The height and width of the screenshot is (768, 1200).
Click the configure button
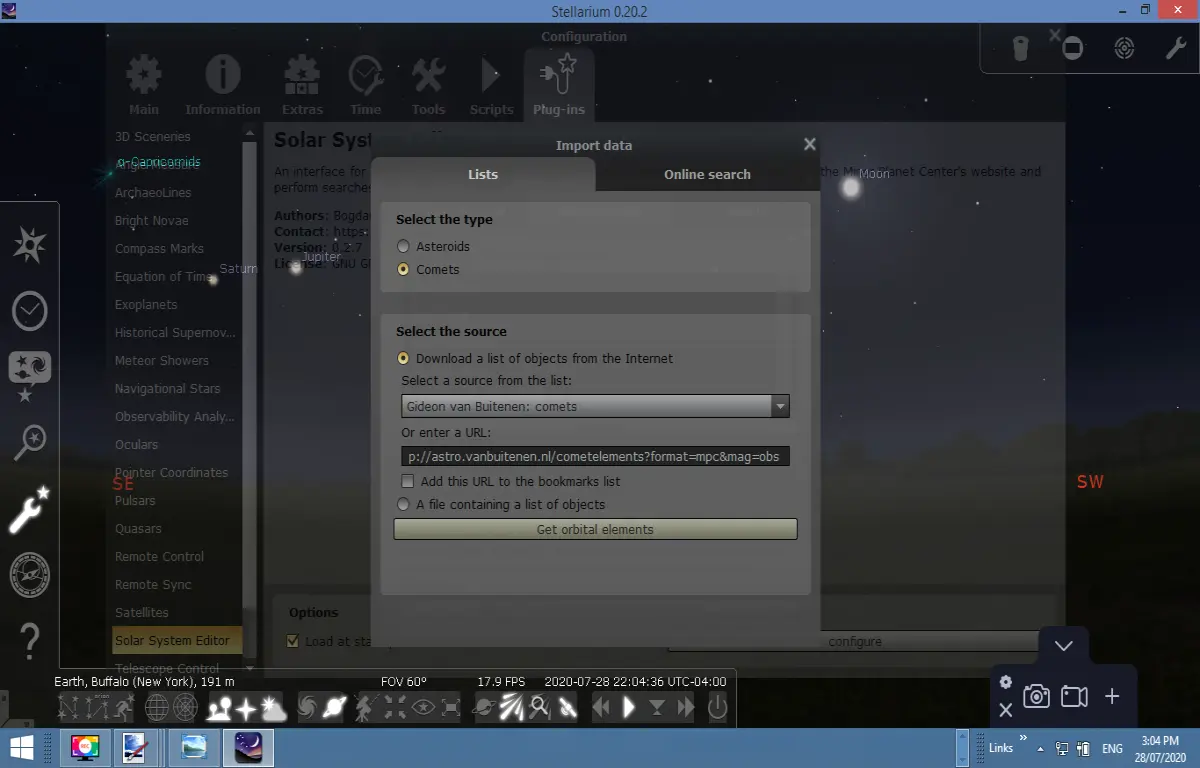point(855,641)
